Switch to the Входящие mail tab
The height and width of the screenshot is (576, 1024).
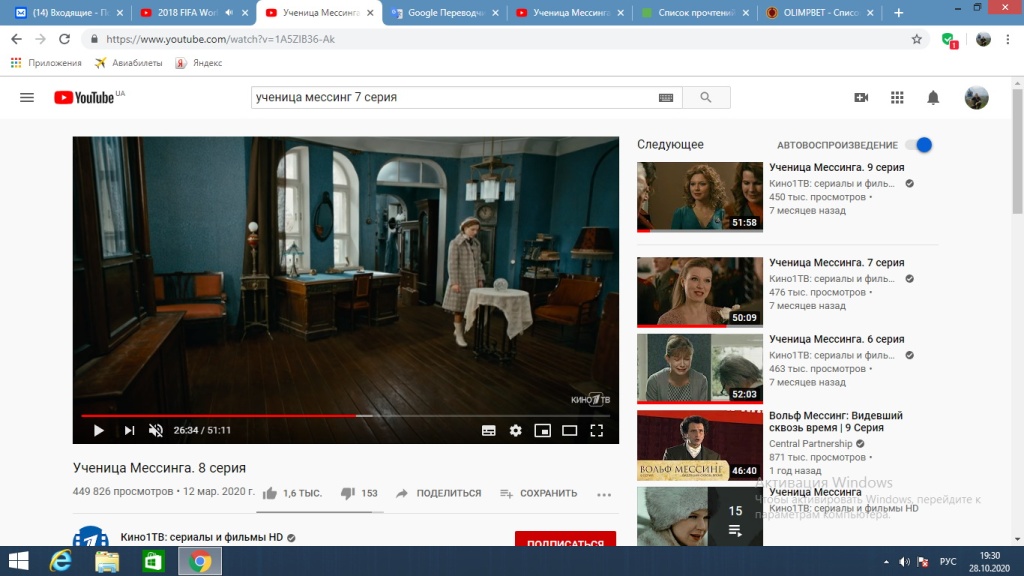tap(69, 12)
